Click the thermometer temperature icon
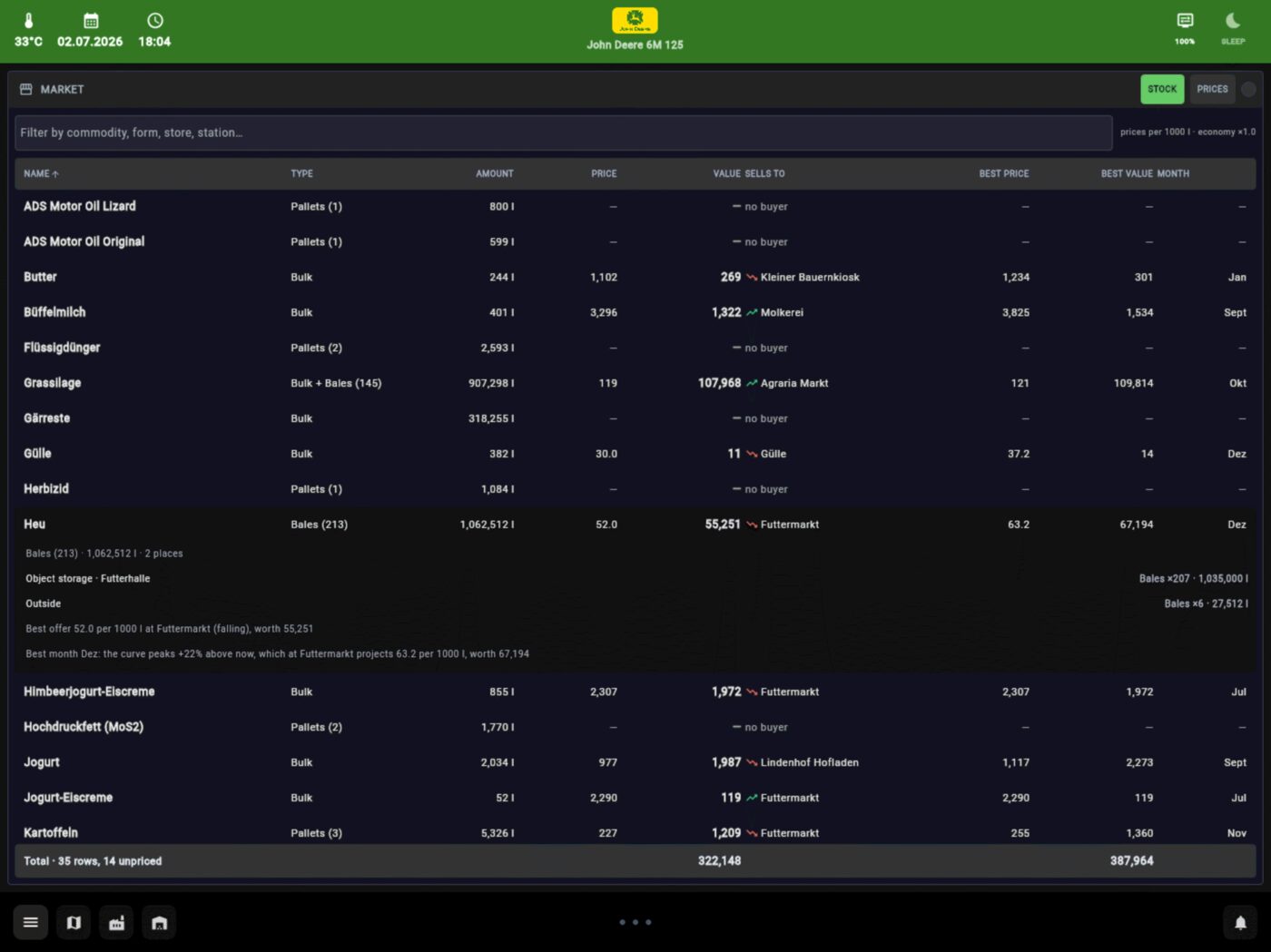The height and width of the screenshot is (952, 1271). click(28, 20)
